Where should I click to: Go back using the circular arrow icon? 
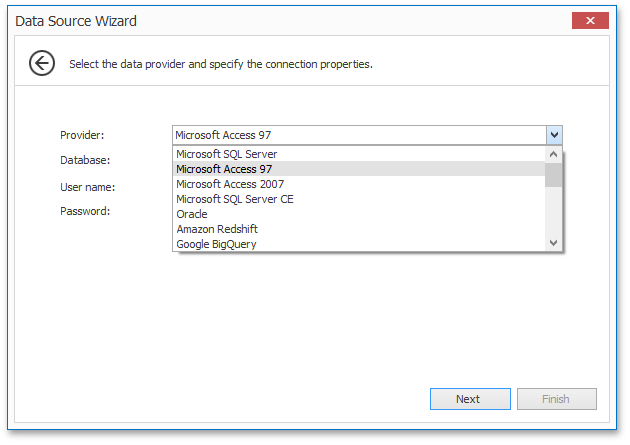42,63
